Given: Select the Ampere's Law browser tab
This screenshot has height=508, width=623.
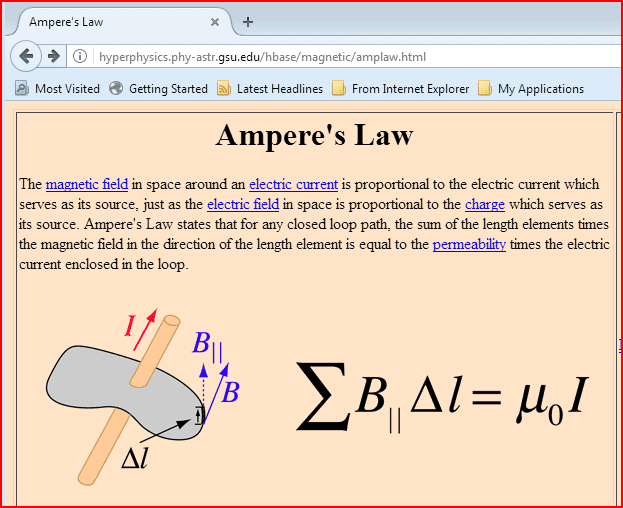Looking at the screenshot, I should pyautogui.click(x=123, y=22).
